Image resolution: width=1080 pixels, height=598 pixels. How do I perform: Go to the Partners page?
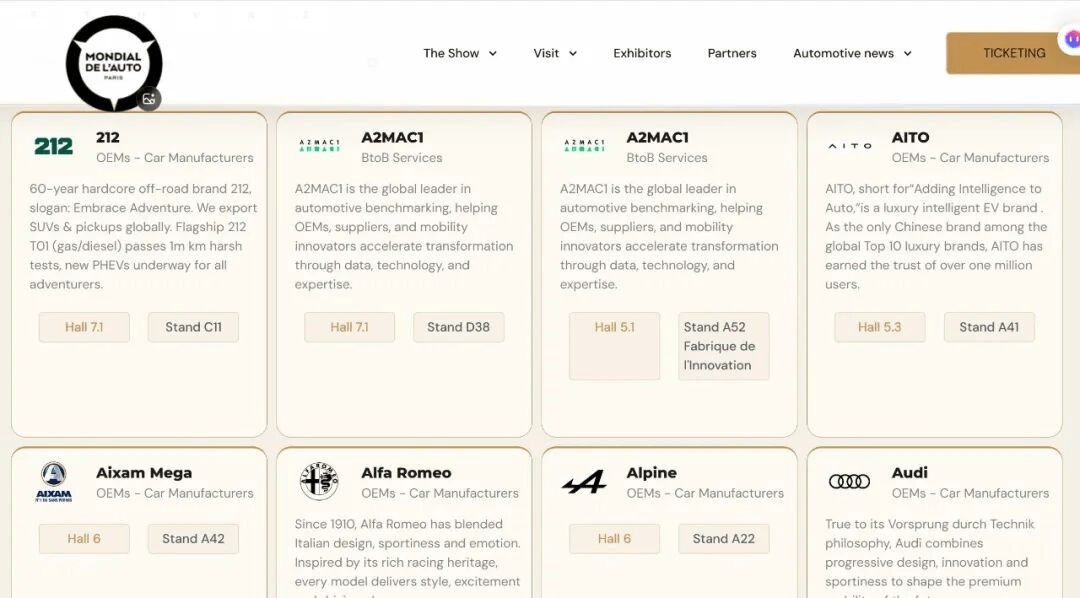(731, 53)
